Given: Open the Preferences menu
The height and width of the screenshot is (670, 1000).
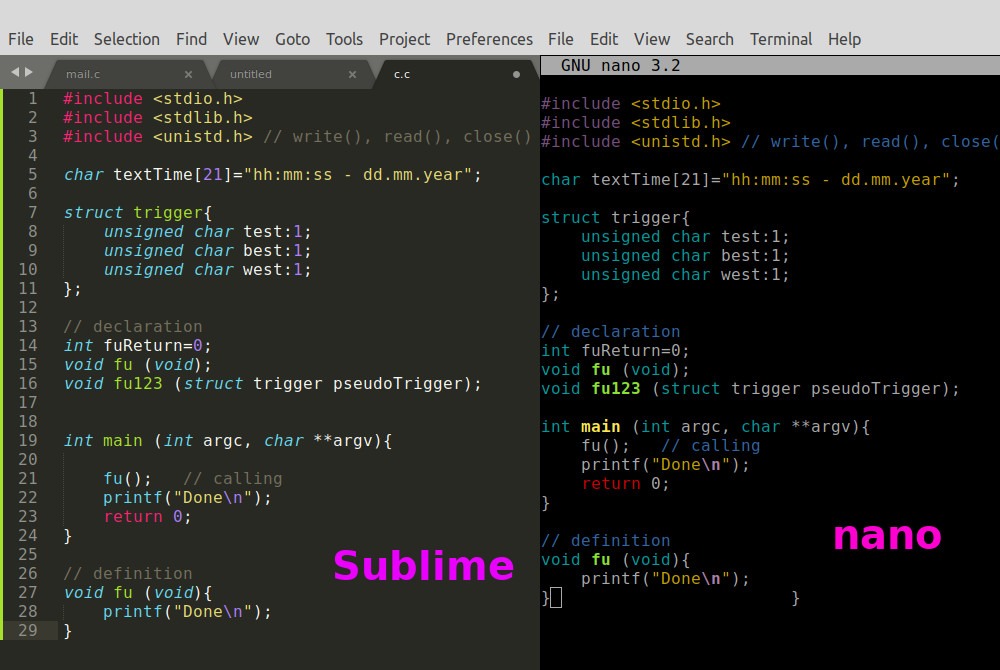Looking at the screenshot, I should [489, 40].
